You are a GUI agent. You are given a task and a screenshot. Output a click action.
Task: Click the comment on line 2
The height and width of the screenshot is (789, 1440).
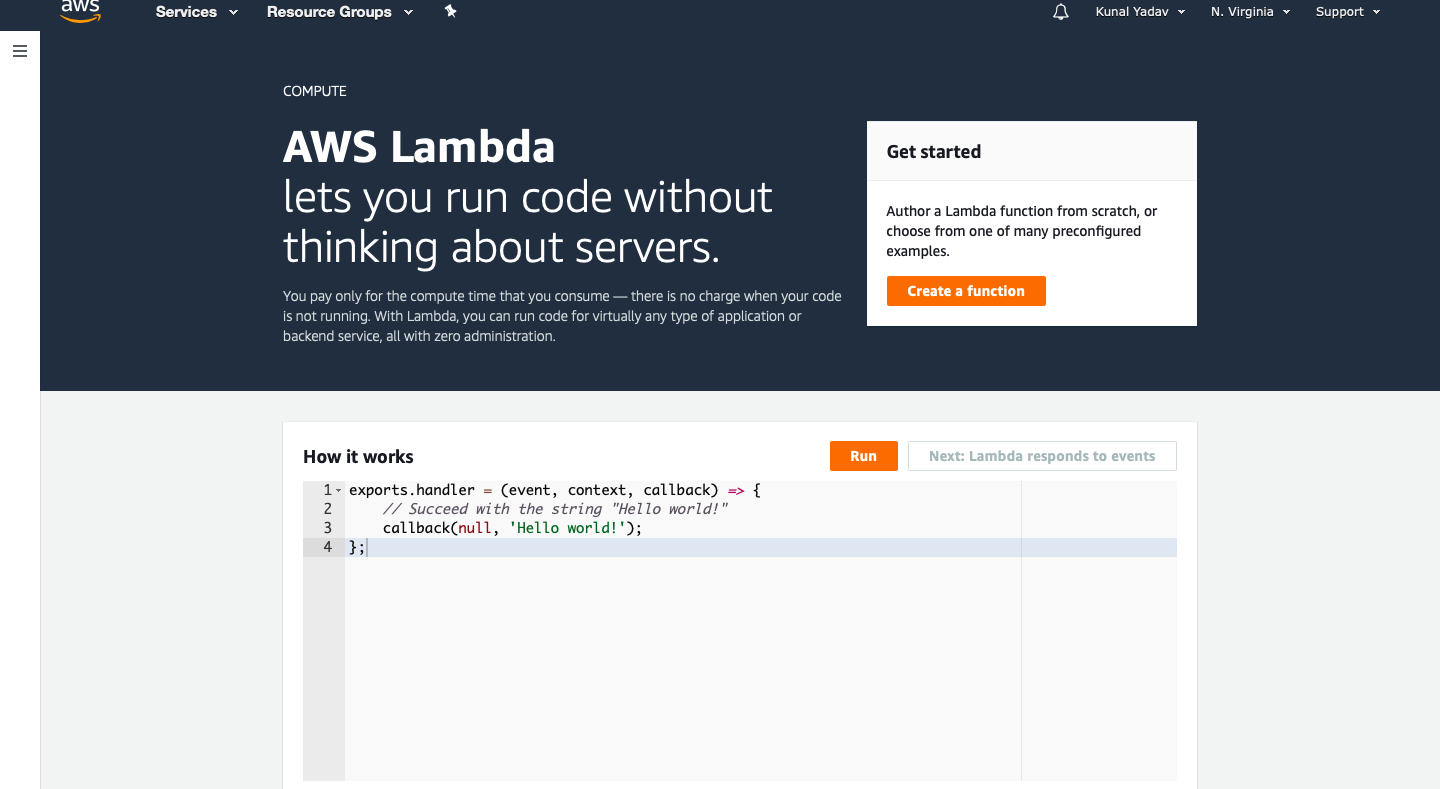click(555, 509)
